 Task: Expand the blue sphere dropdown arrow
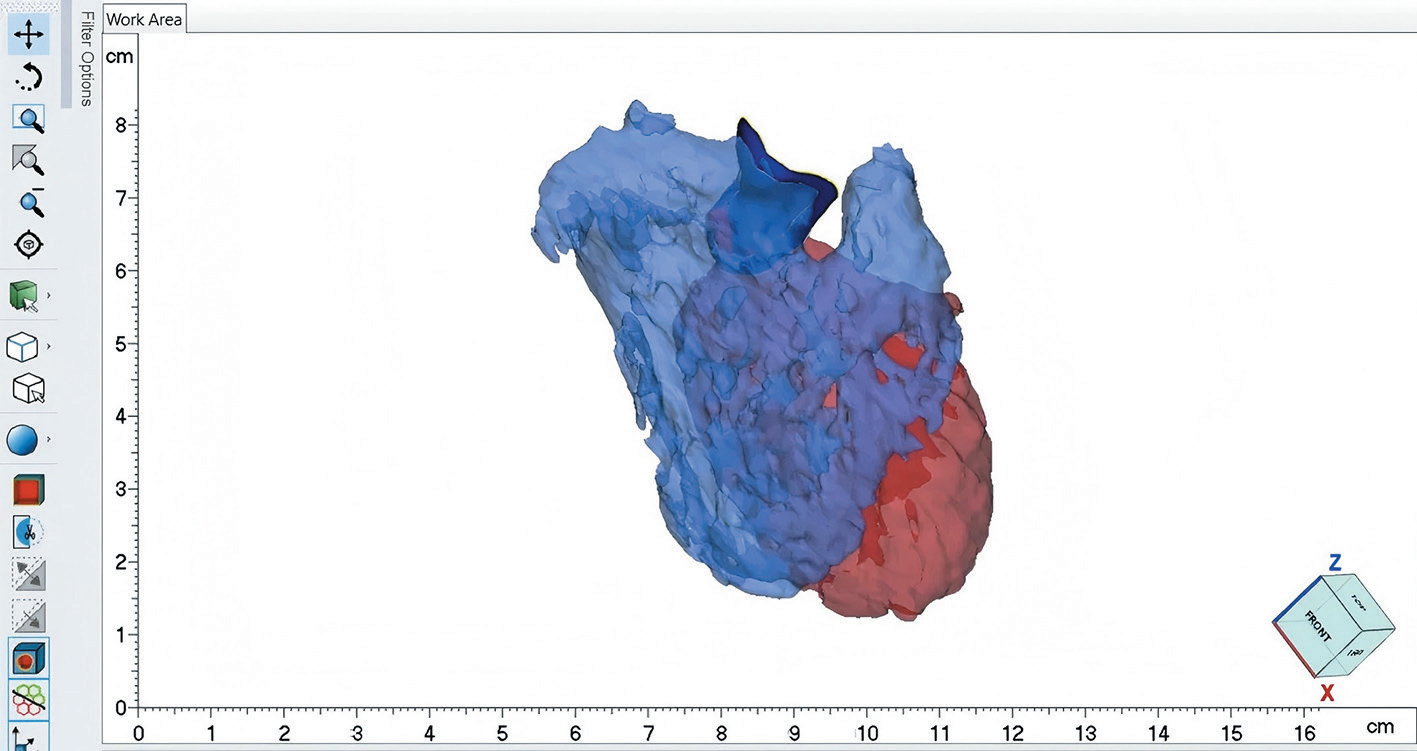(49, 438)
